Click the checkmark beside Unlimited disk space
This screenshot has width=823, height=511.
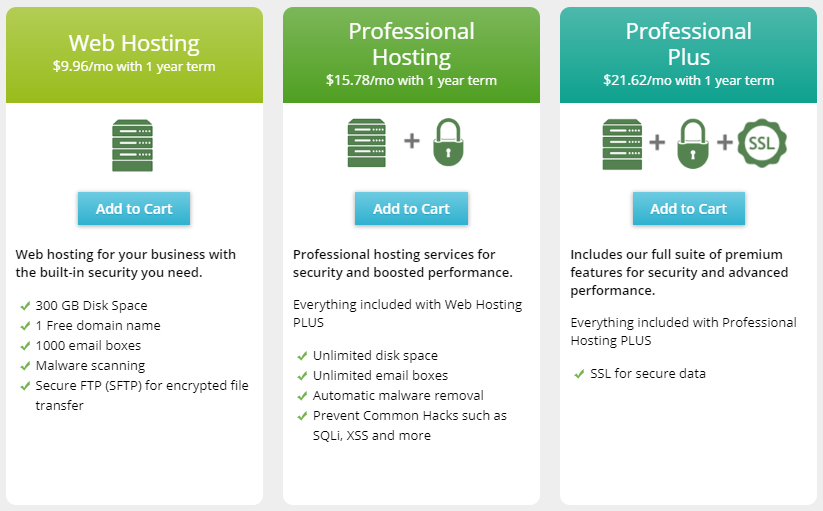click(302, 356)
